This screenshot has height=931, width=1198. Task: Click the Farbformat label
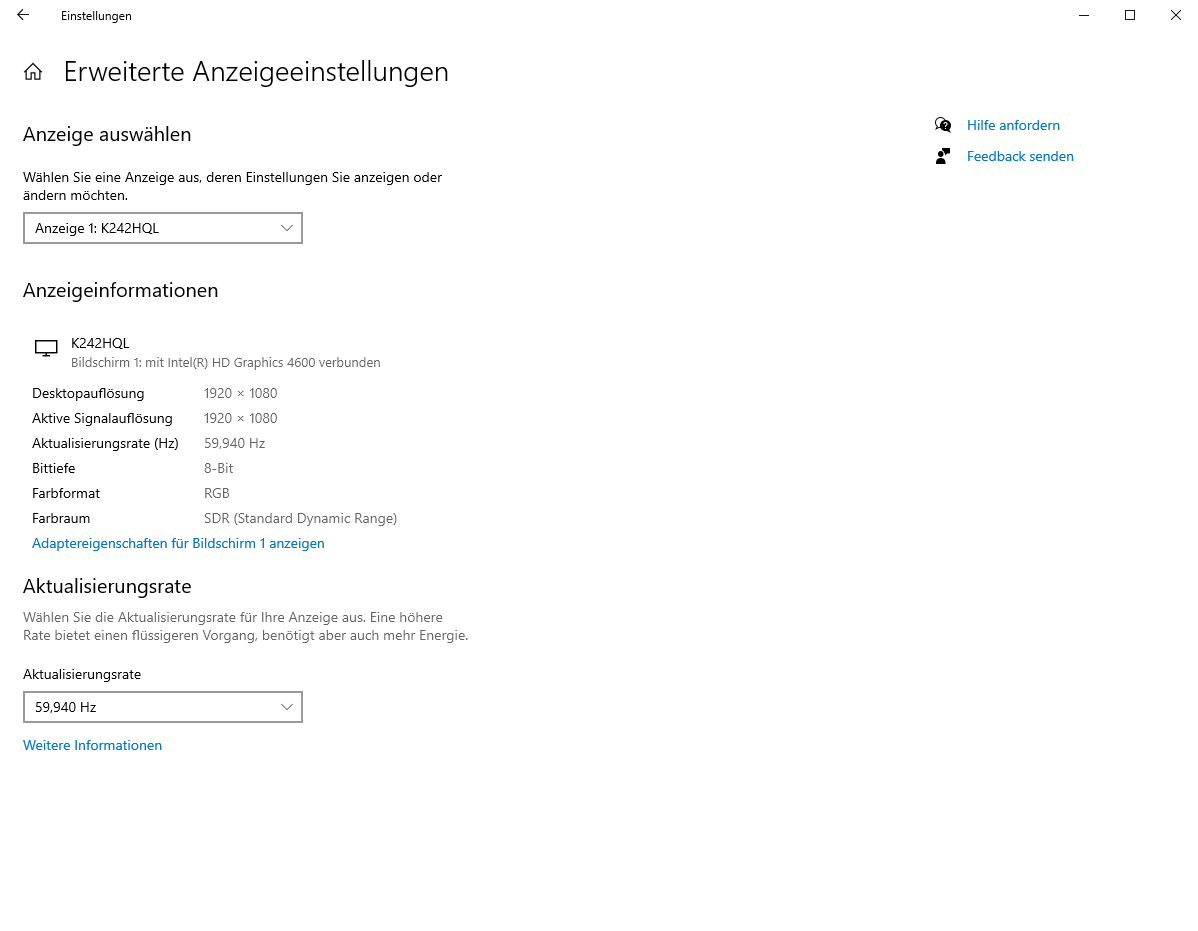click(x=66, y=493)
